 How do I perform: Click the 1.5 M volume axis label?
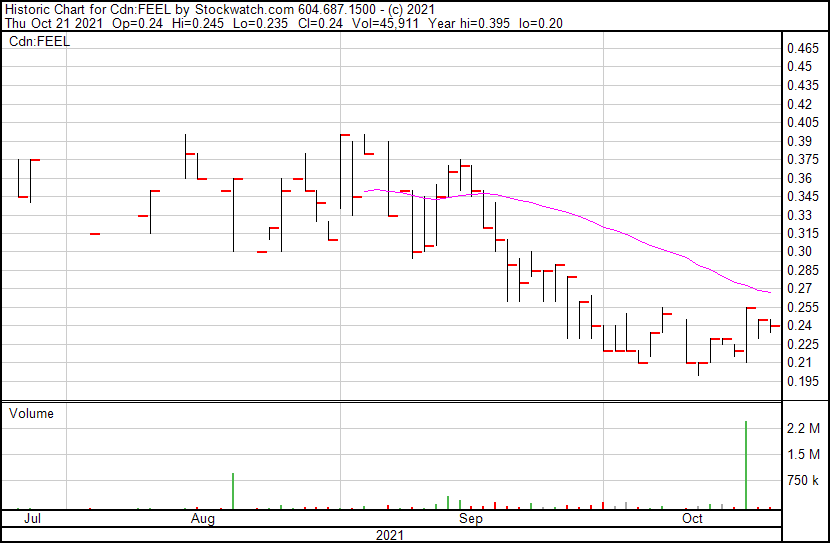click(x=803, y=454)
